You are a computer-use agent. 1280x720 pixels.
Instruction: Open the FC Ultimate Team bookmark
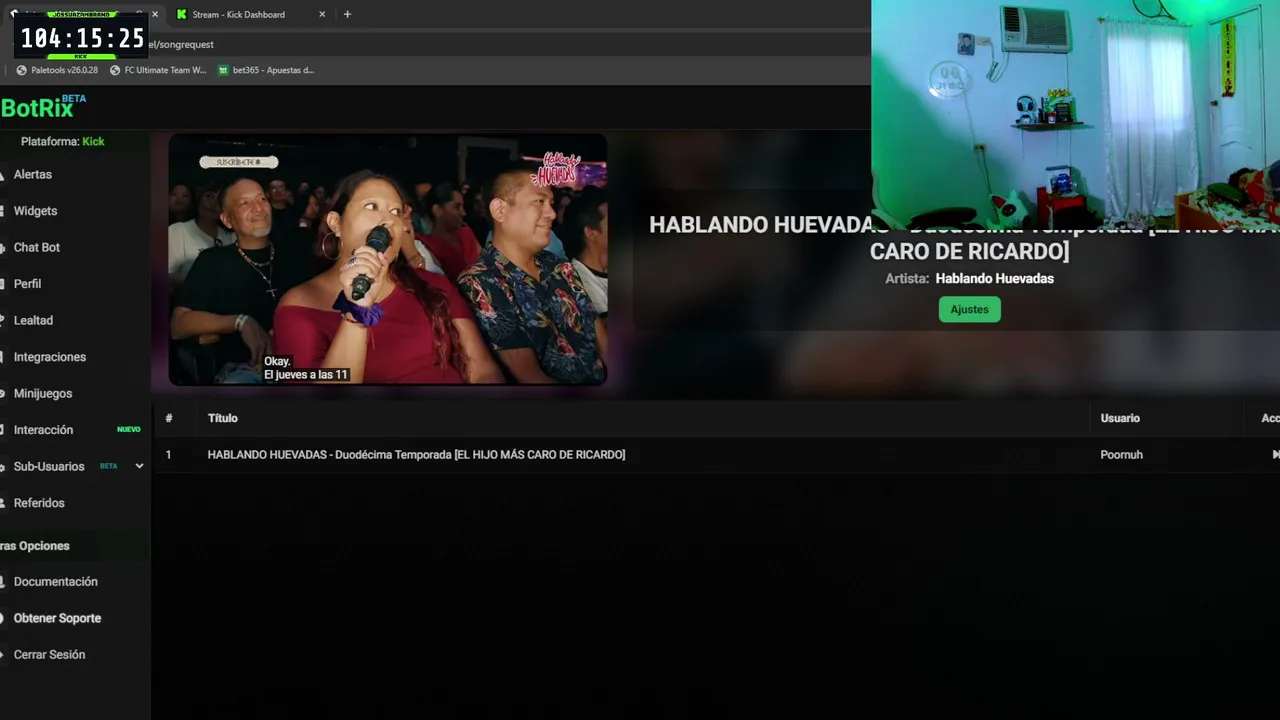[x=157, y=70]
